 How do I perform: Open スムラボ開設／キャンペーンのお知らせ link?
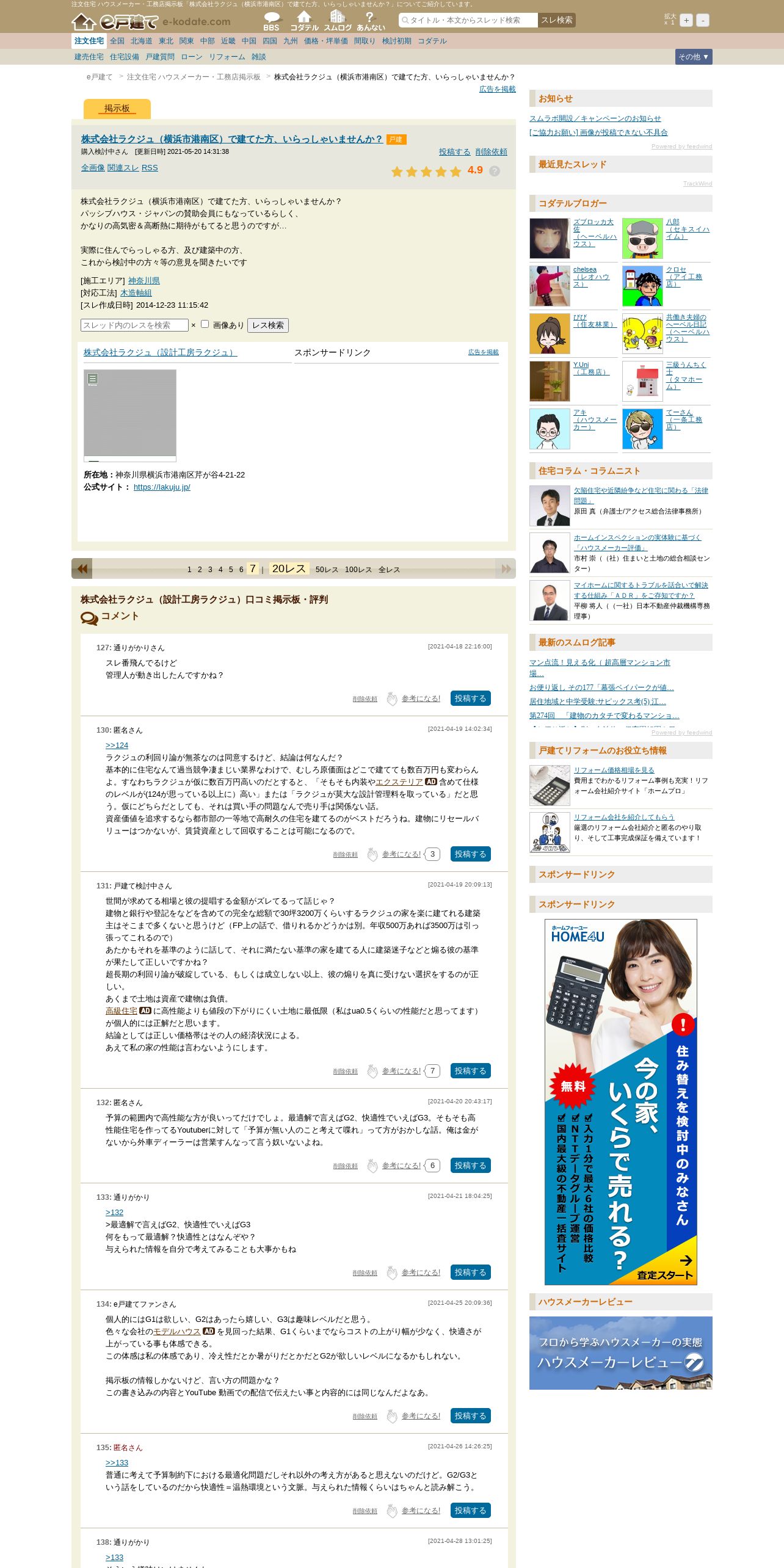[595, 118]
